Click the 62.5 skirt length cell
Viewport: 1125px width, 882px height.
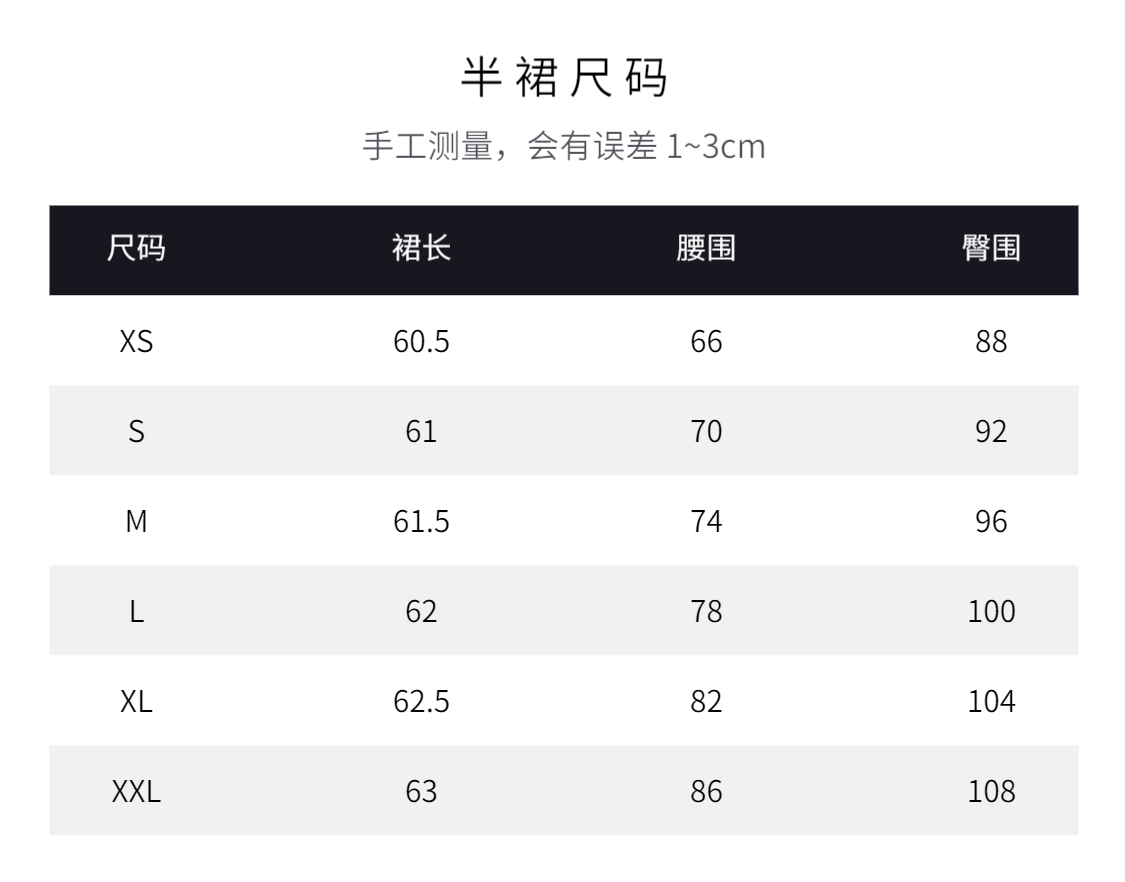421,702
